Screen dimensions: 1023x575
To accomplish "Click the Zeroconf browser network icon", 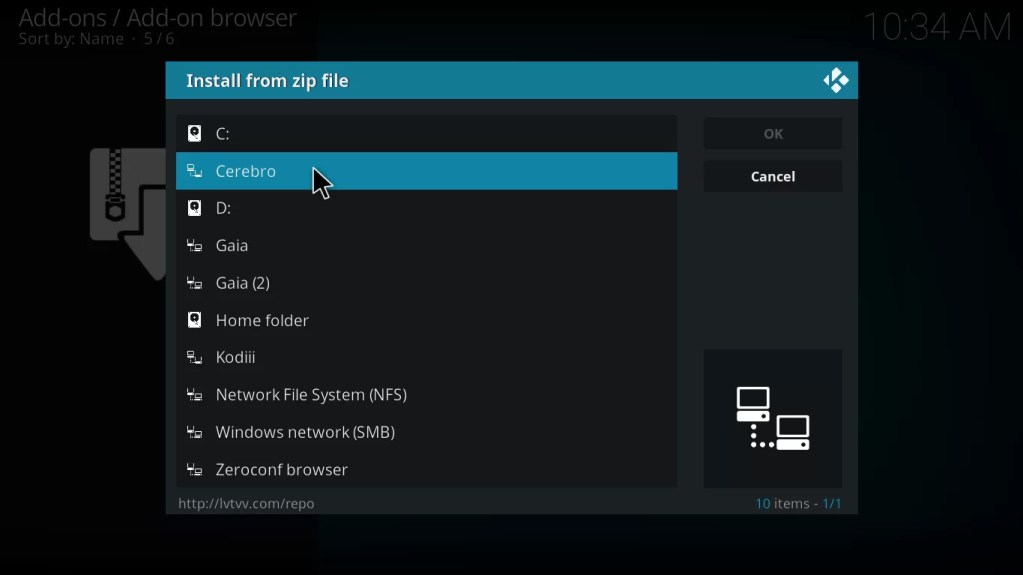I will pyautogui.click(x=194, y=469).
